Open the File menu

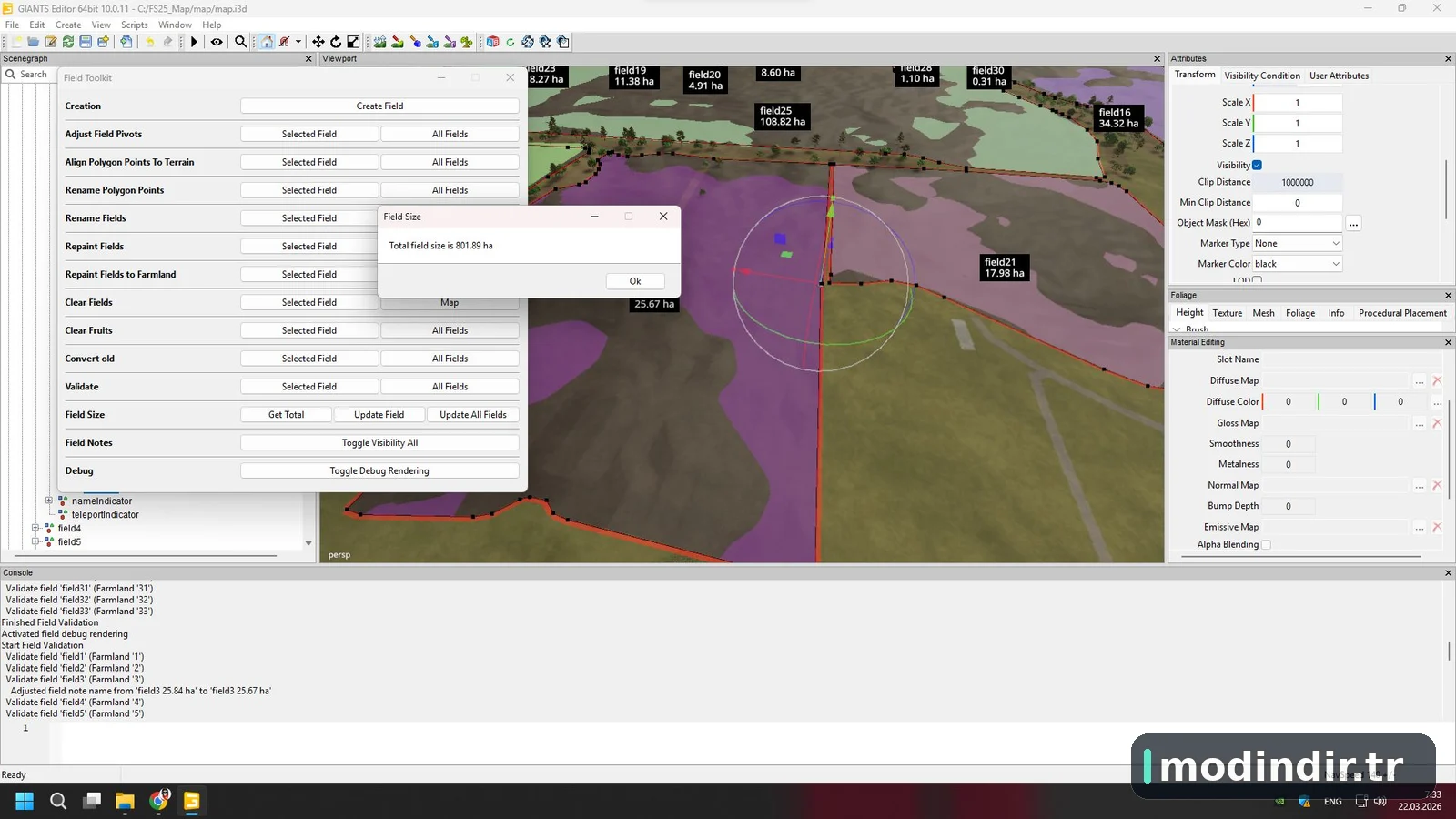12,25
